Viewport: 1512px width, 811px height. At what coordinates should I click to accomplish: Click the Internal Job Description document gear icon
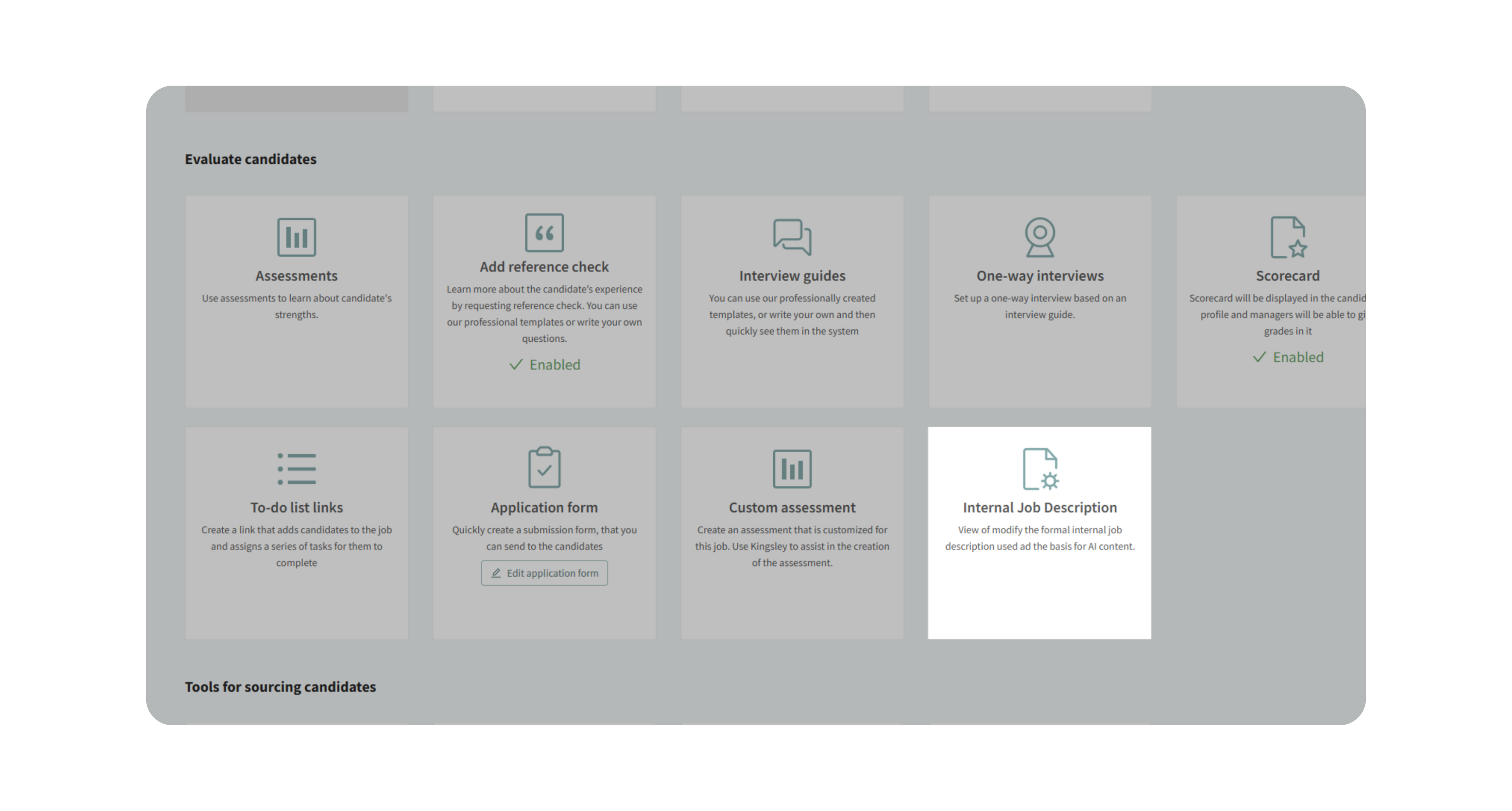tap(1039, 468)
